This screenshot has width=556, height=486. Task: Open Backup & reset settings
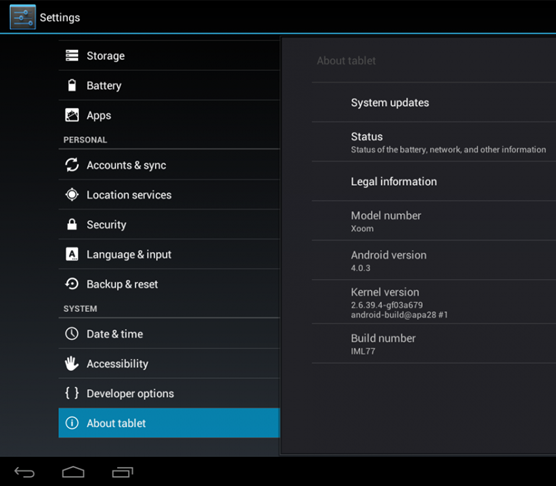(169, 284)
